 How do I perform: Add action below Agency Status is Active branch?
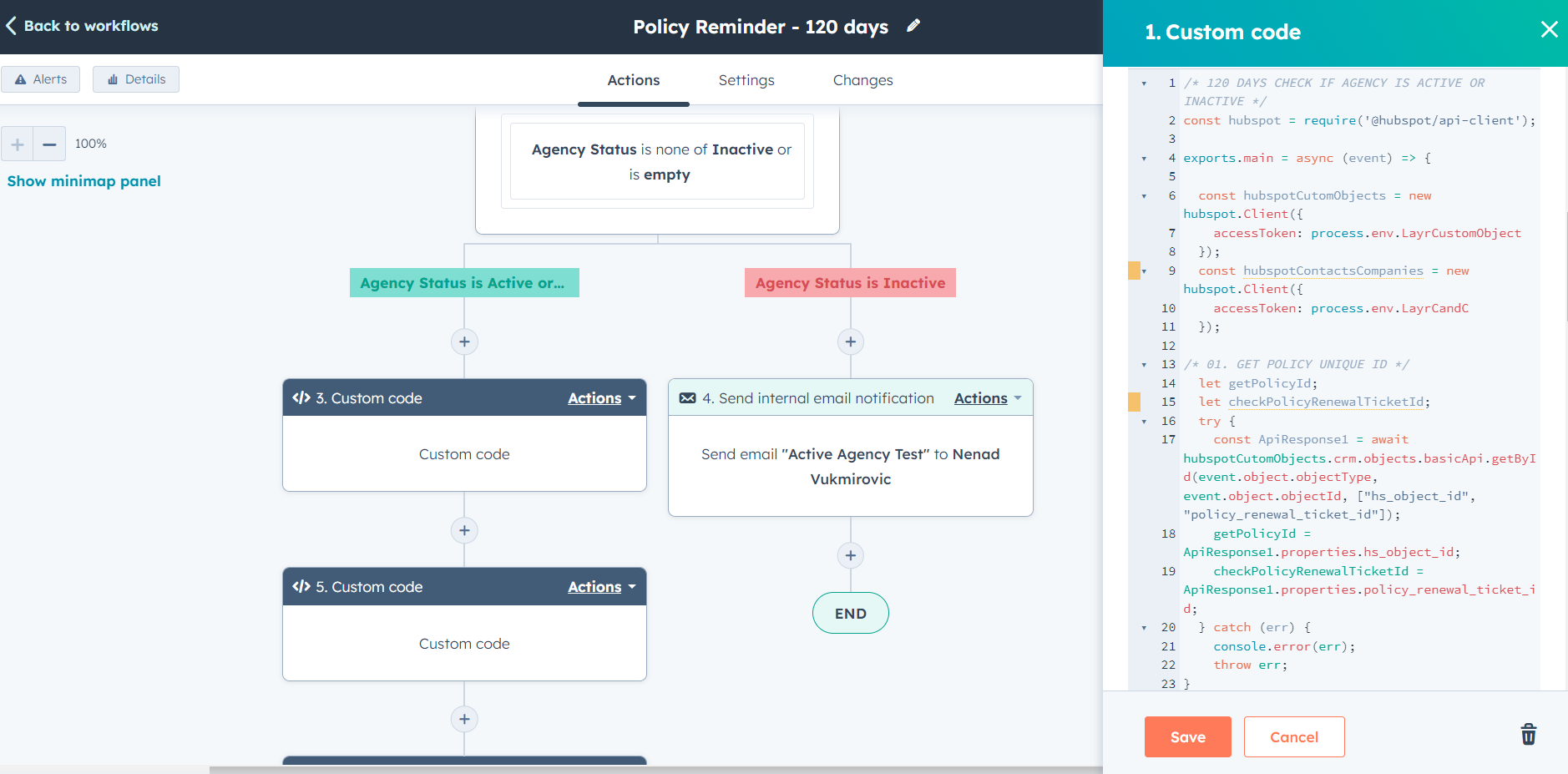coord(464,341)
